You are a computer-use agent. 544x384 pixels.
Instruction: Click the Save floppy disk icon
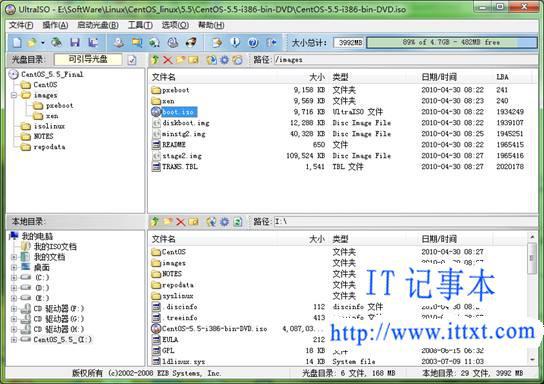75,43
